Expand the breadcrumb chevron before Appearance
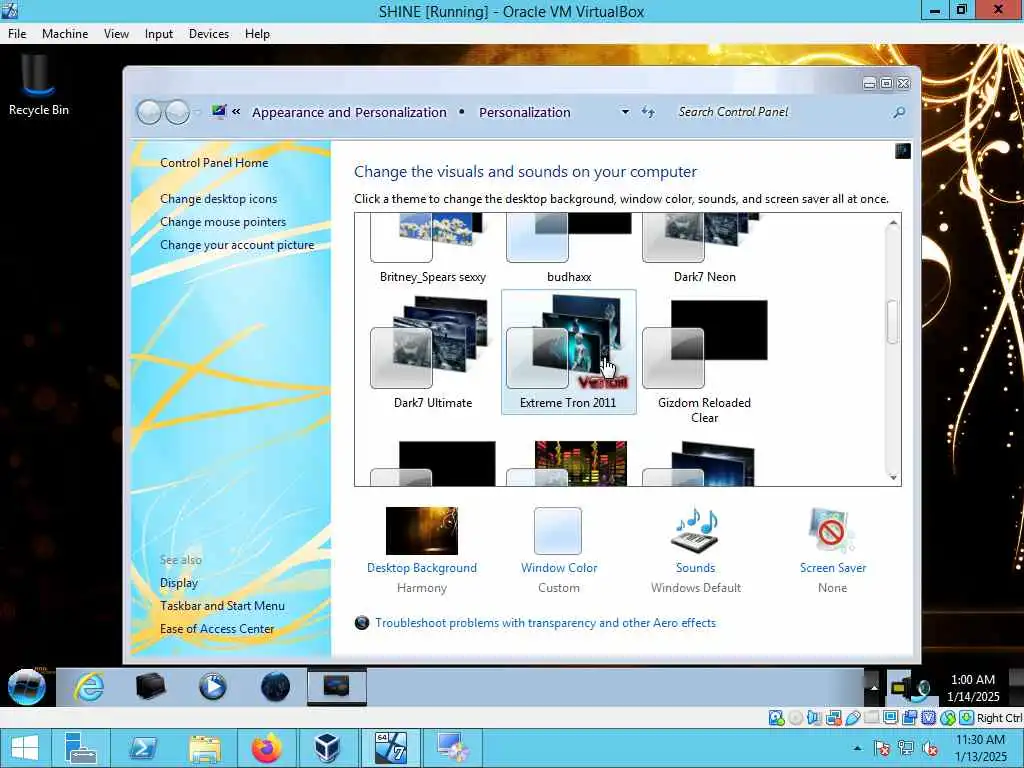 (x=236, y=112)
